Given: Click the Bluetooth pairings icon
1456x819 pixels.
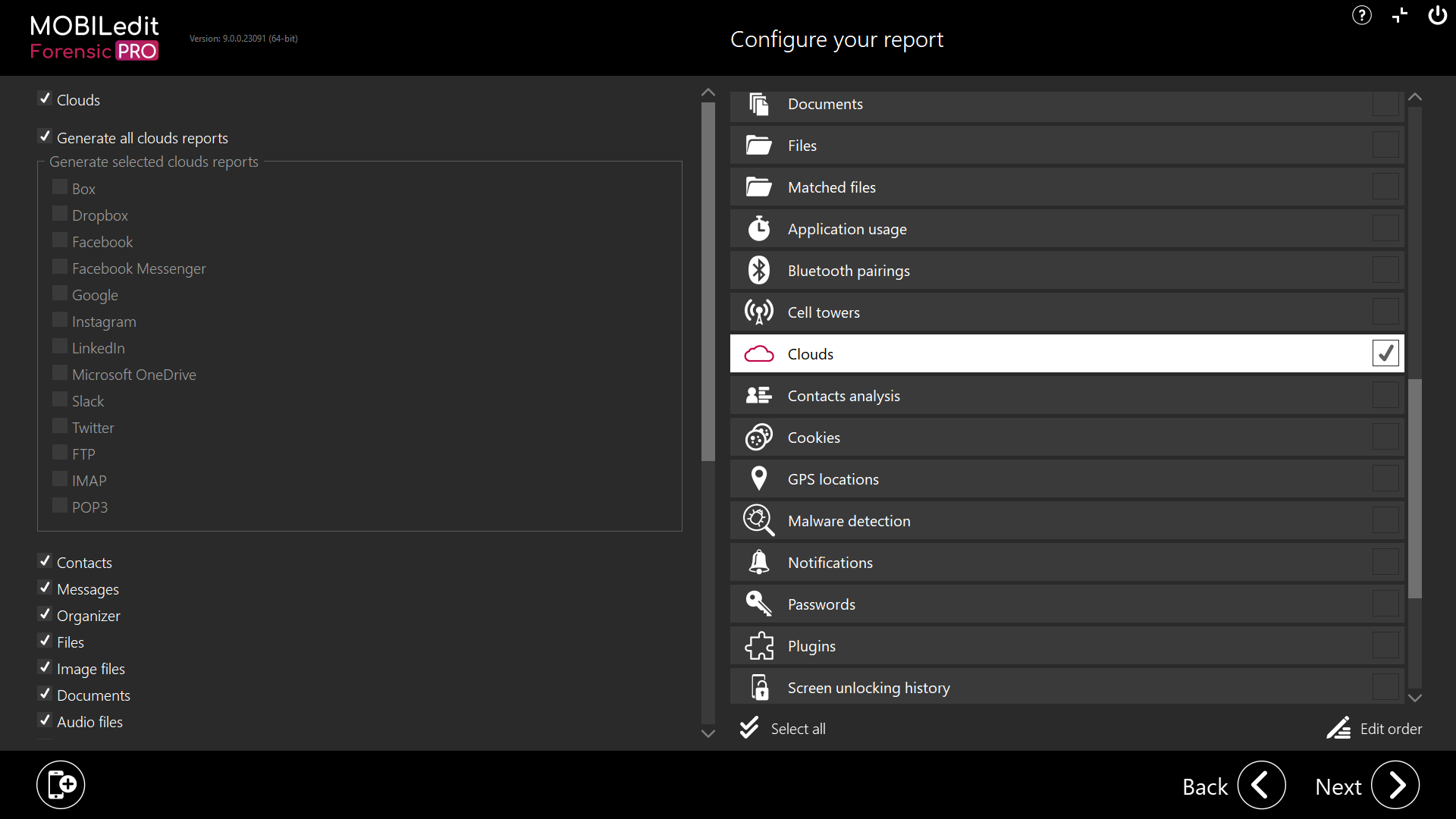Looking at the screenshot, I should click(758, 271).
